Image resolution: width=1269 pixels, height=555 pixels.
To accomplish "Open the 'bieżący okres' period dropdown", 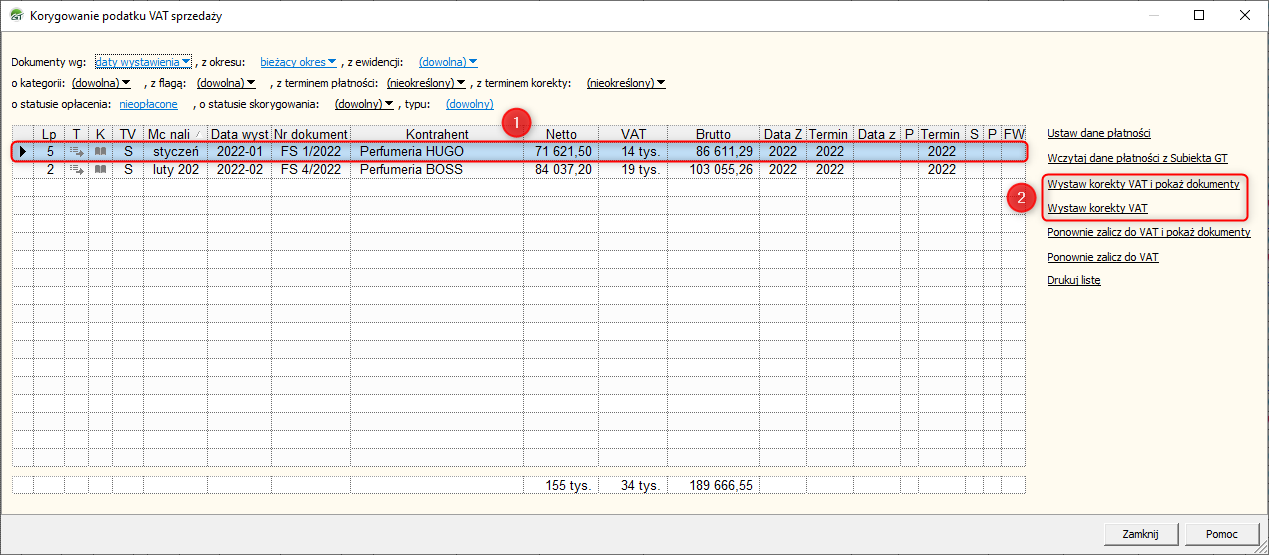I will click(298, 62).
